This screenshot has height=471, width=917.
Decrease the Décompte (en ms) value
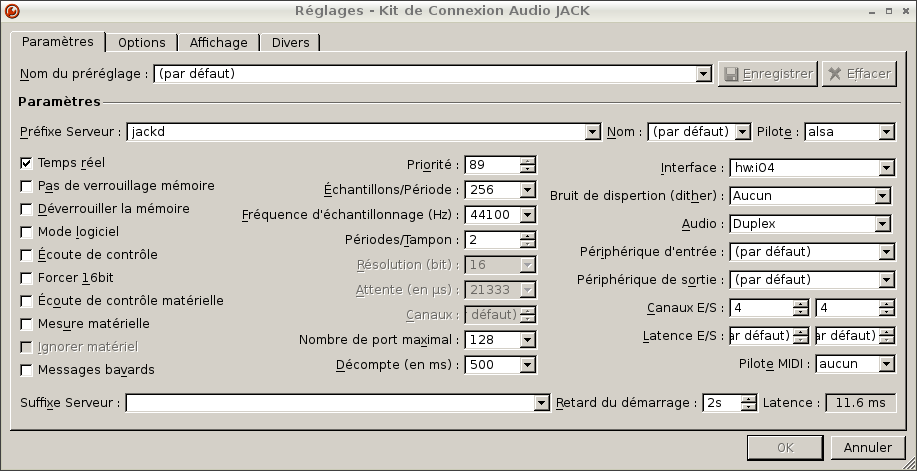coord(527,369)
